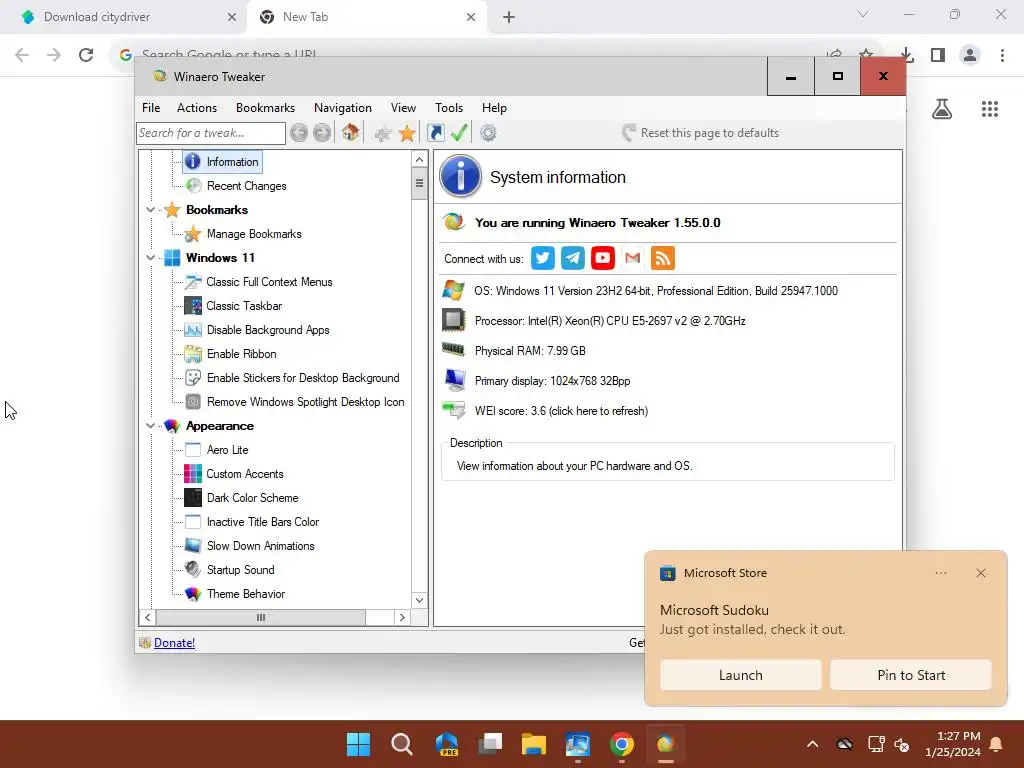The height and width of the screenshot is (768, 1024).
Task: Open the Actions menu
Action: tap(197, 108)
